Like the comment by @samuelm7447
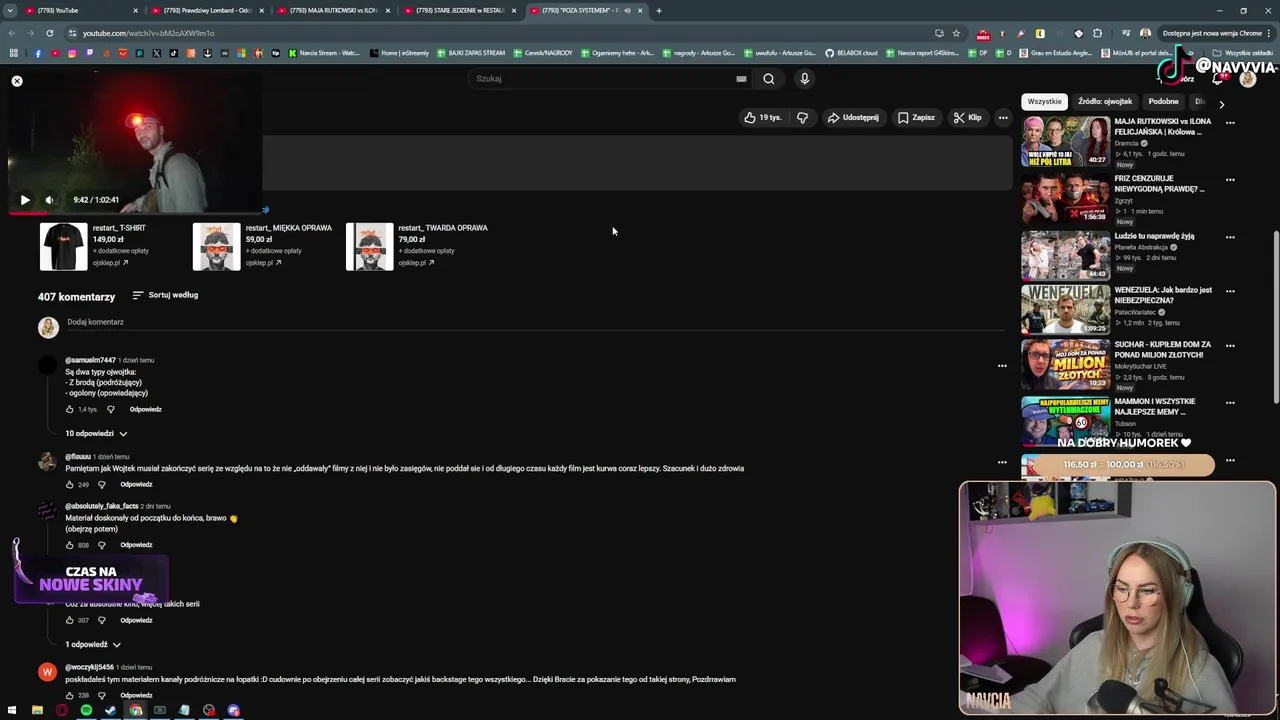 point(70,409)
